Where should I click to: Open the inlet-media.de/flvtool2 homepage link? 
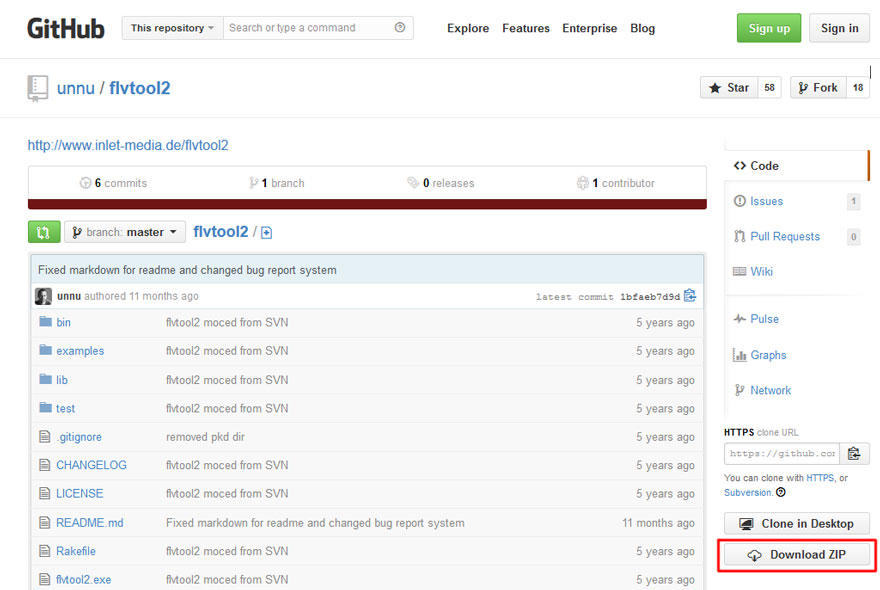(128, 145)
